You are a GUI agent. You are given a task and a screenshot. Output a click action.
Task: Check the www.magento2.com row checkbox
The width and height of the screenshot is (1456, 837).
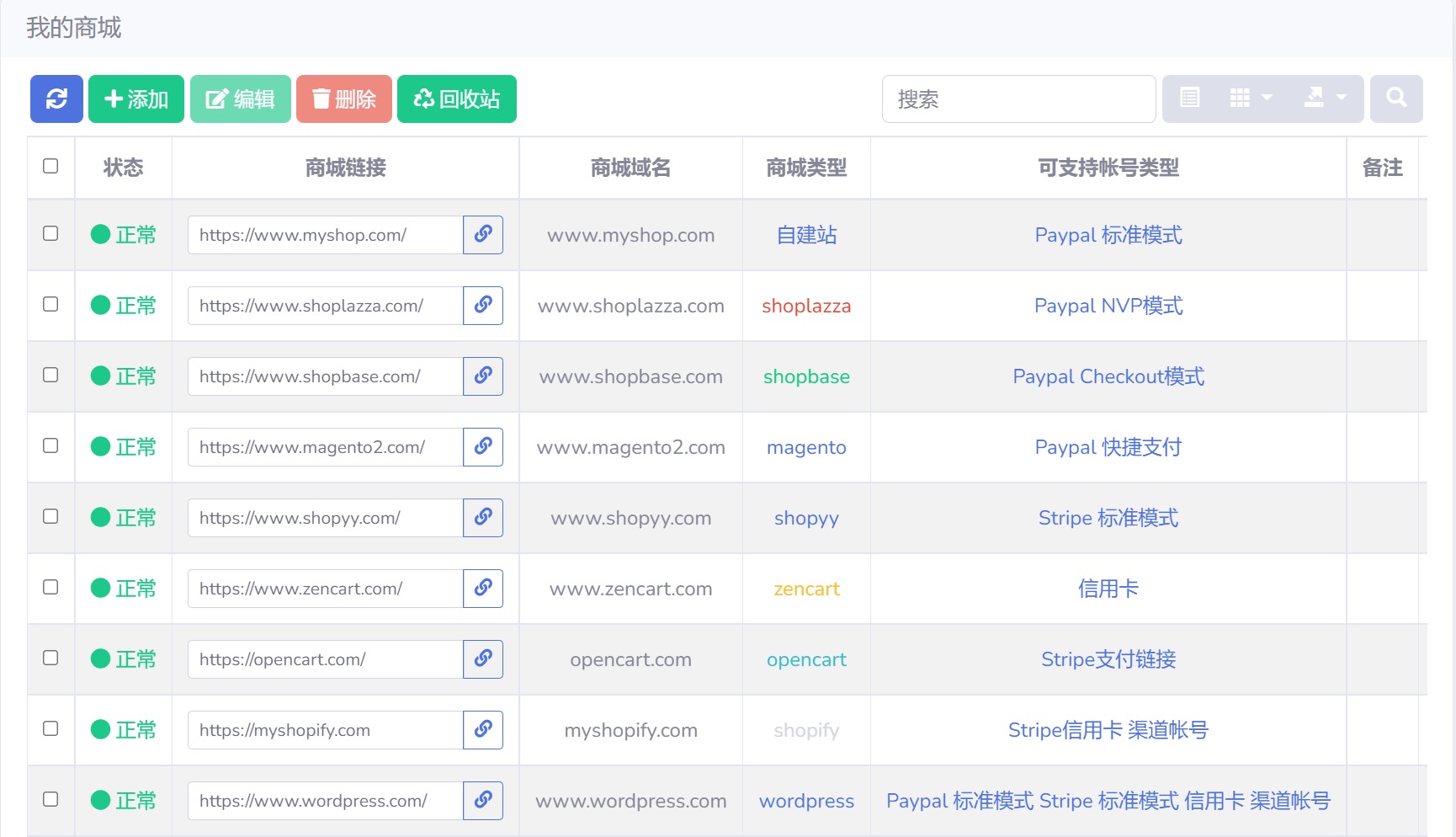(x=50, y=445)
